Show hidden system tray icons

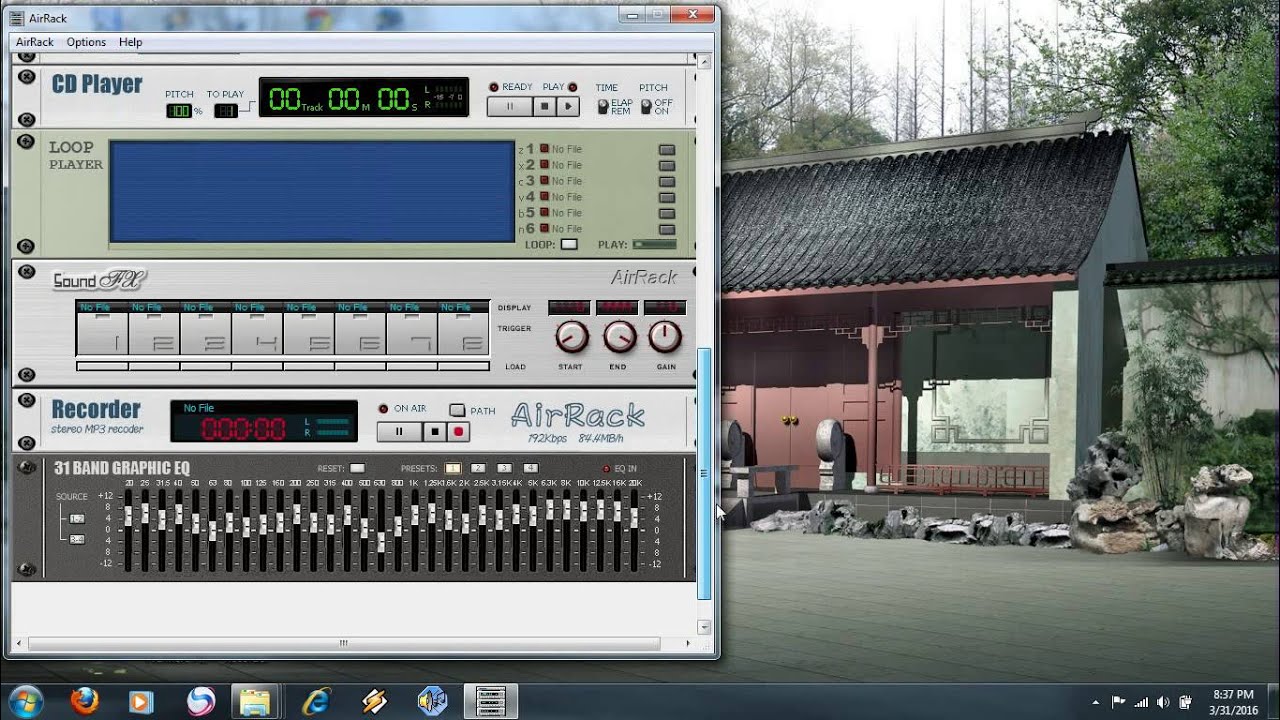pyautogui.click(x=1095, y=702)
